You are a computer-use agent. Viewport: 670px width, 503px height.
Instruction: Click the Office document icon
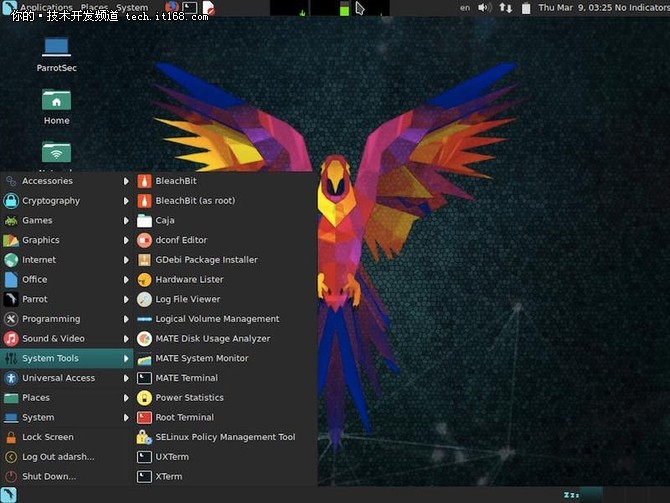tap(11, 279)
